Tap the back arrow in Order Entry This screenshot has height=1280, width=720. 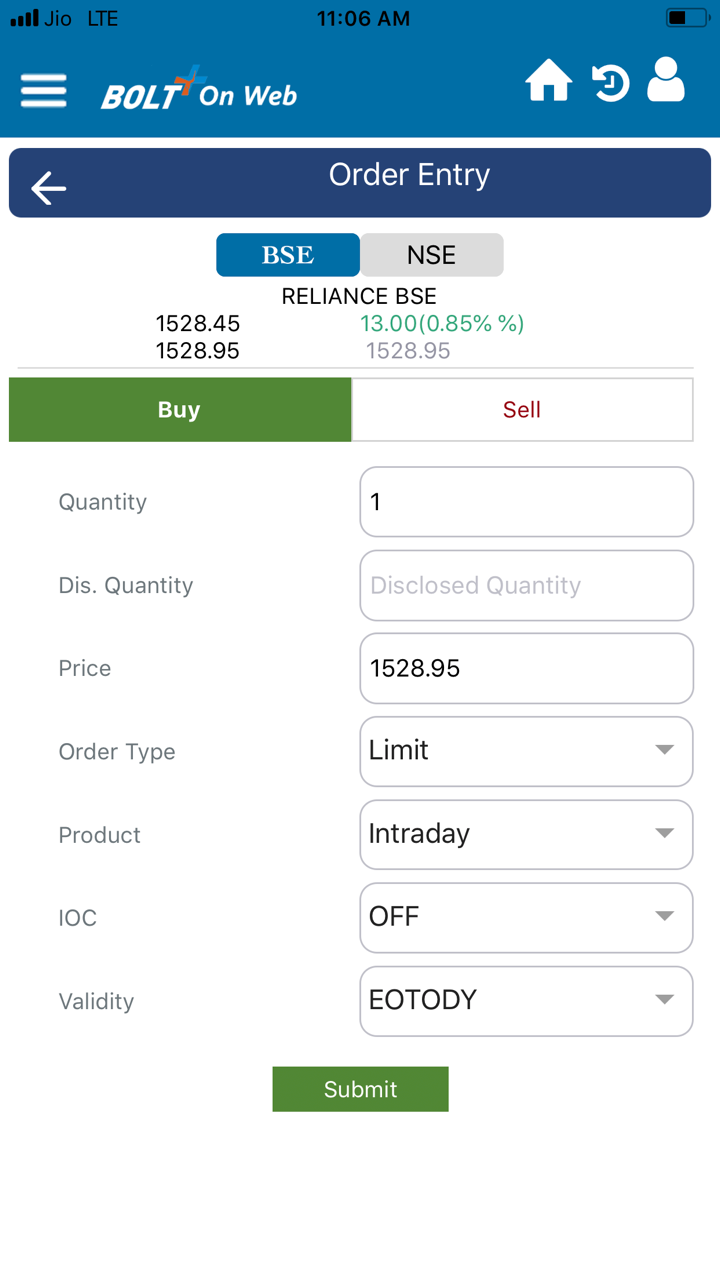(x=48, y=188)
